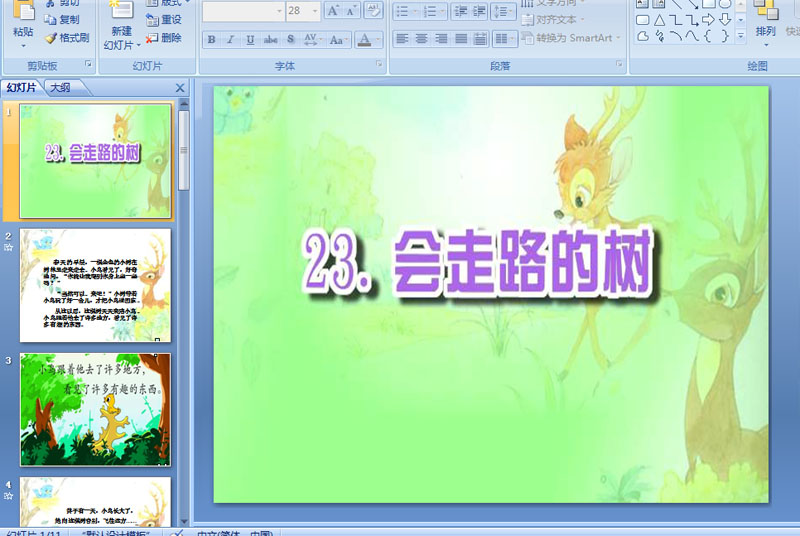Open the 字体 font dialog launcher
Viewport: 800px width, 536px height.
(x=379, y=64)
